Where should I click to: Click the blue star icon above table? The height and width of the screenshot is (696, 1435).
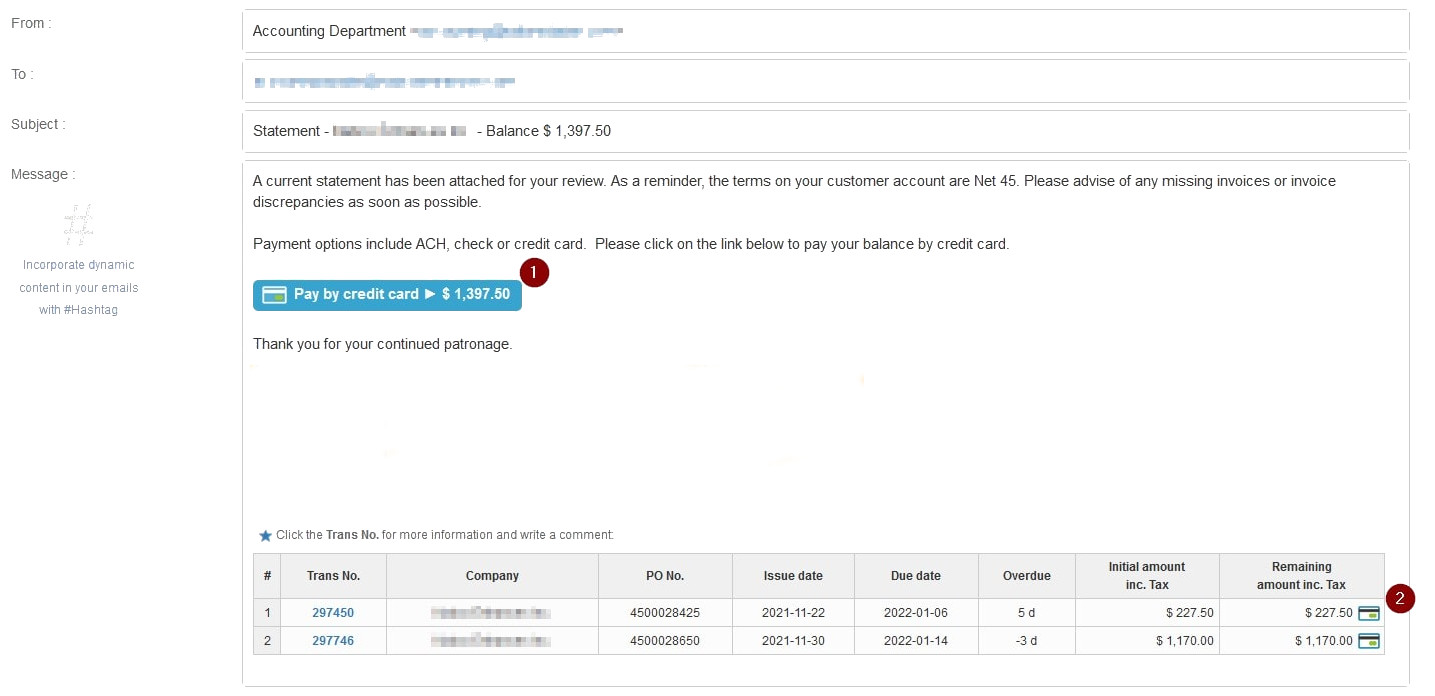[x=265, y=536]
